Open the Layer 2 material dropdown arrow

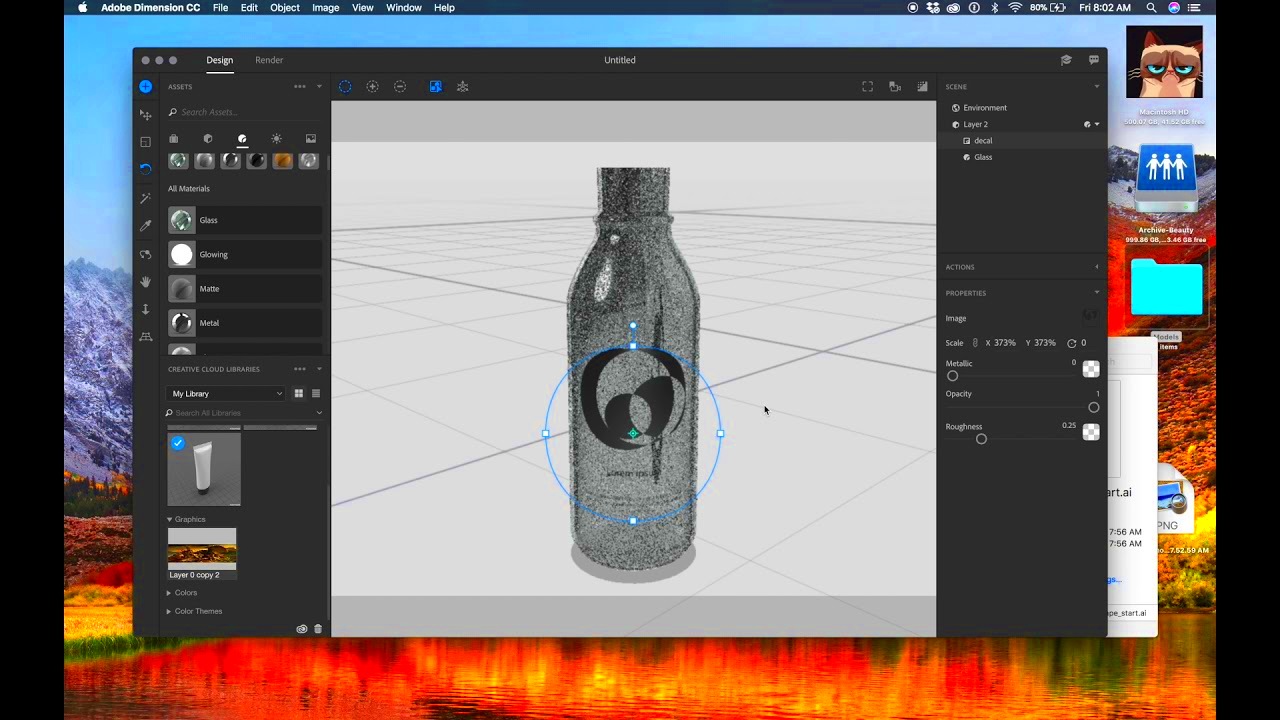tap(1097, 125)
